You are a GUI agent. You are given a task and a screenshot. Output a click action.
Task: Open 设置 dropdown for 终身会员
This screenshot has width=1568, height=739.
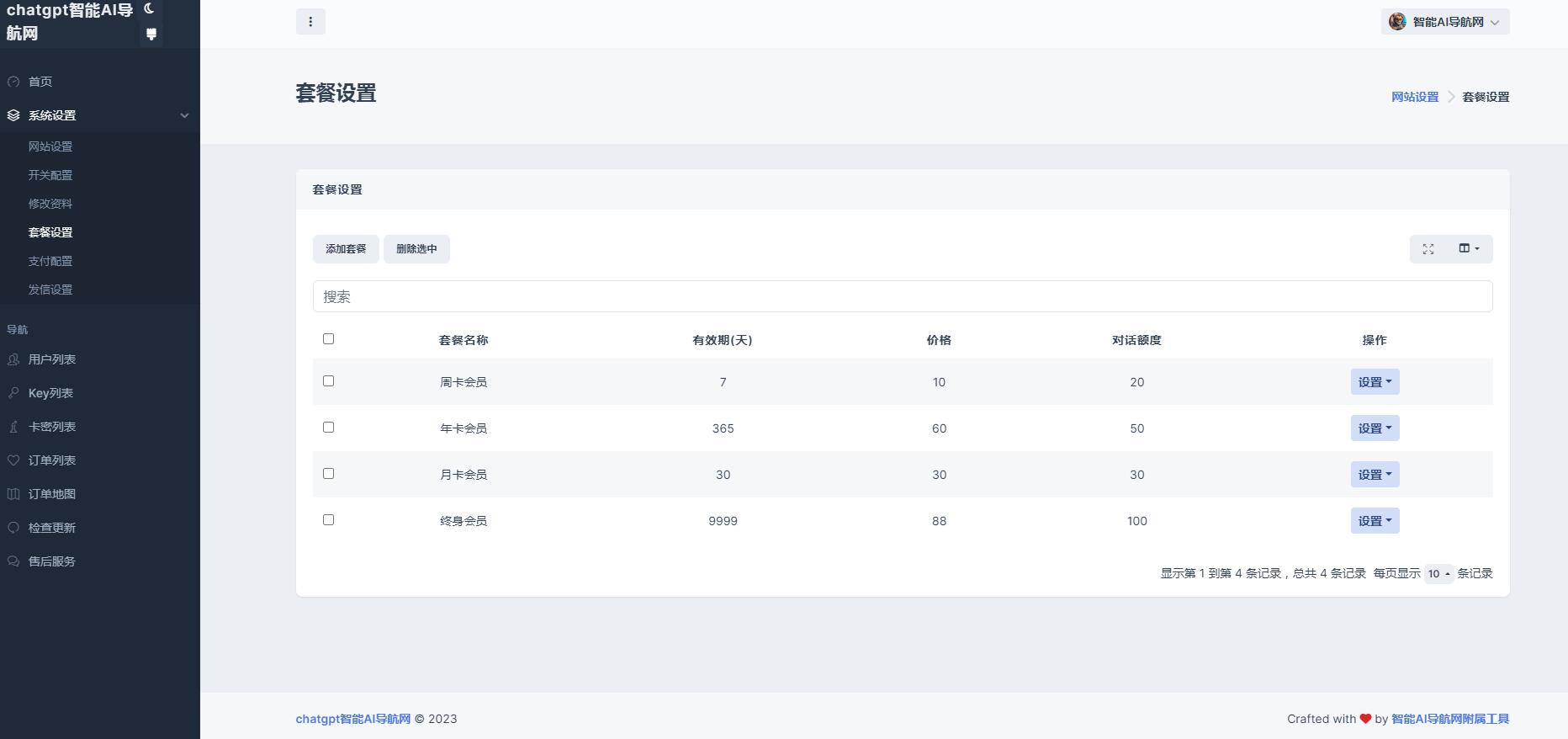(1375, 521)
